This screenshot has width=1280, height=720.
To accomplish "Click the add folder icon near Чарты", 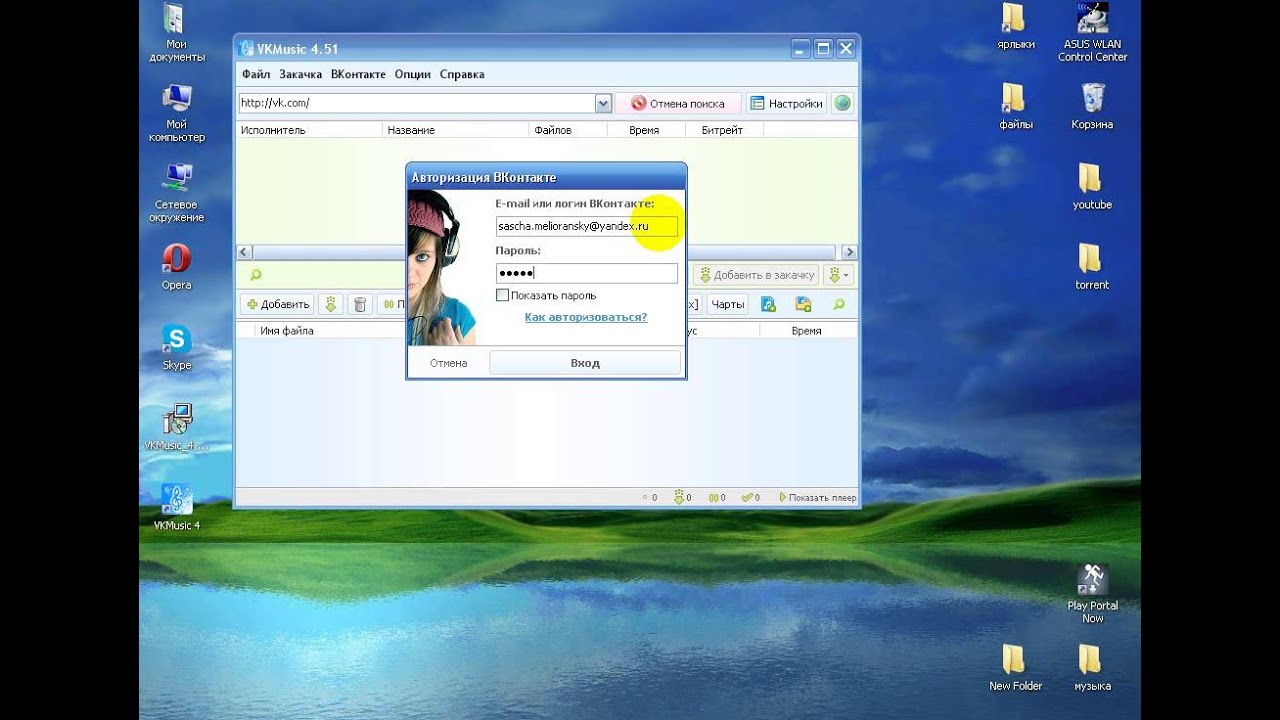I will coord(803,304).
